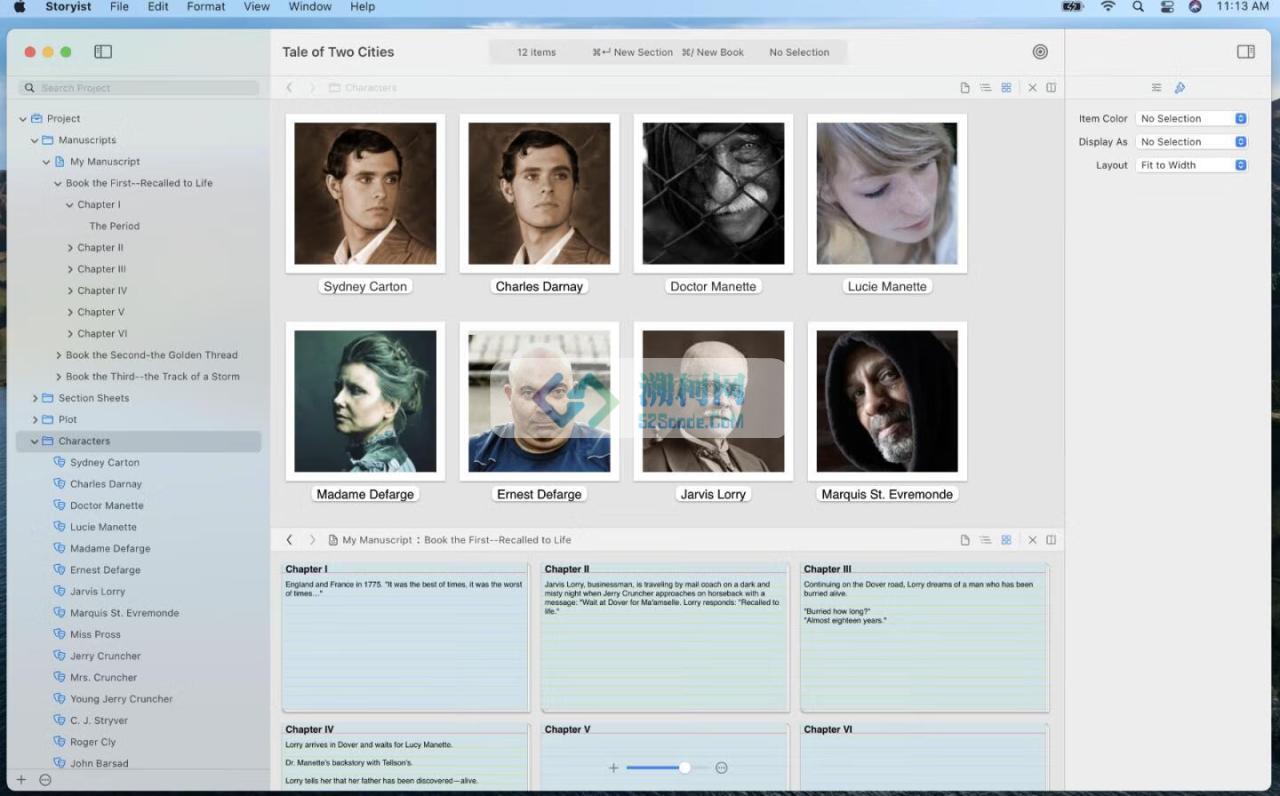This screenshot has height=796, width=1280.
Task: Go back in manuscript pane navigation
Action: coord(290,540)
